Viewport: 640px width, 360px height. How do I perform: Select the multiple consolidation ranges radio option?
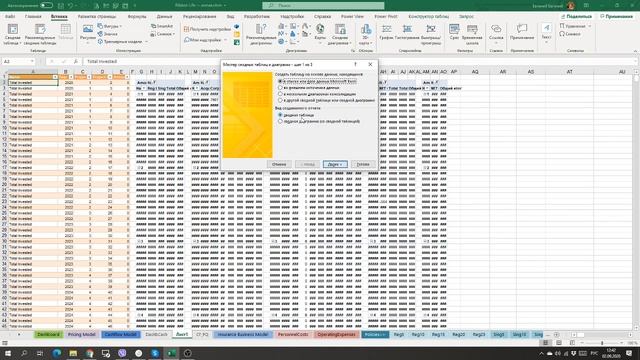click(280, 94)
